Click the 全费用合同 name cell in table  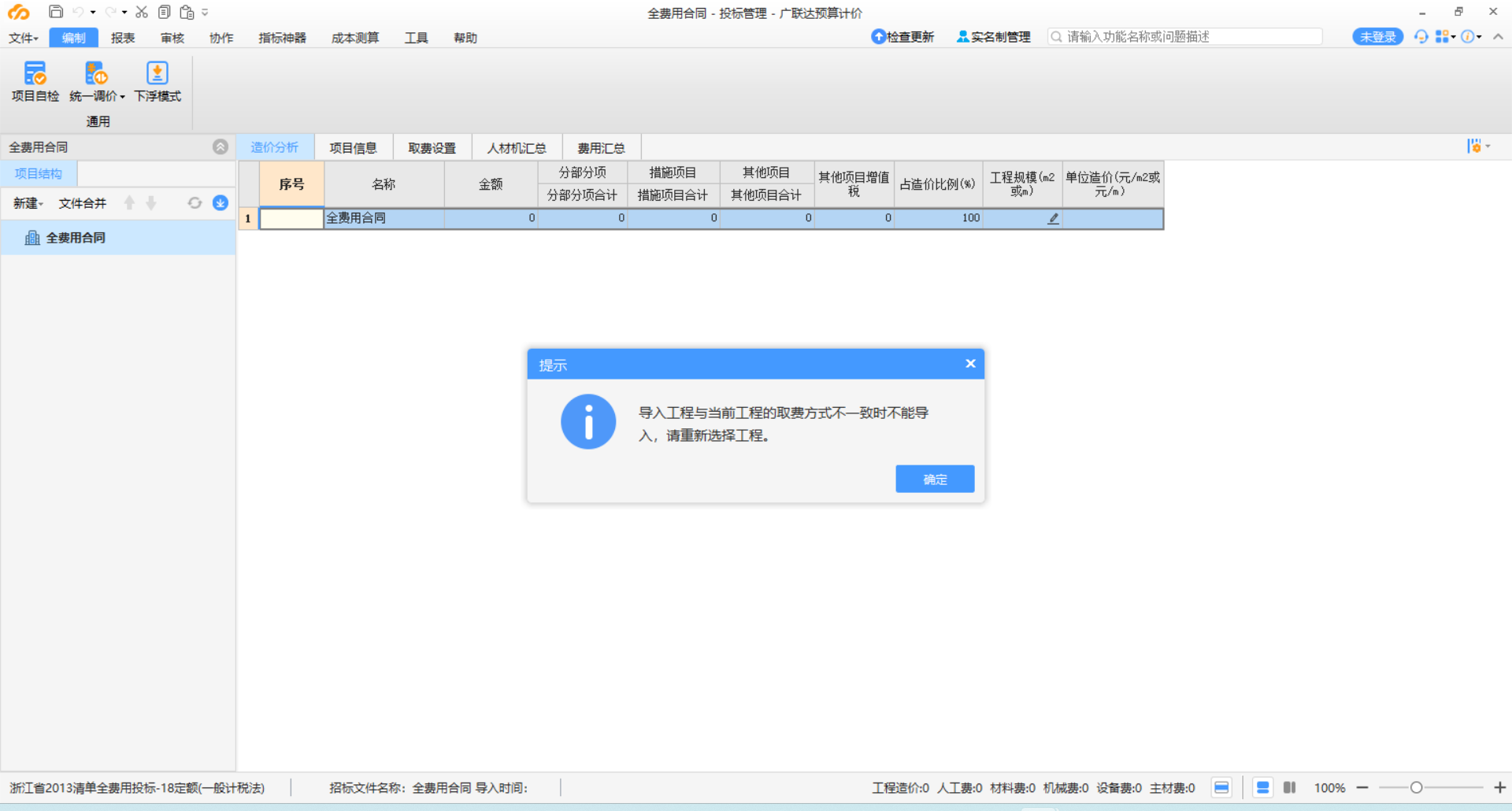click(x=384, y=218)
